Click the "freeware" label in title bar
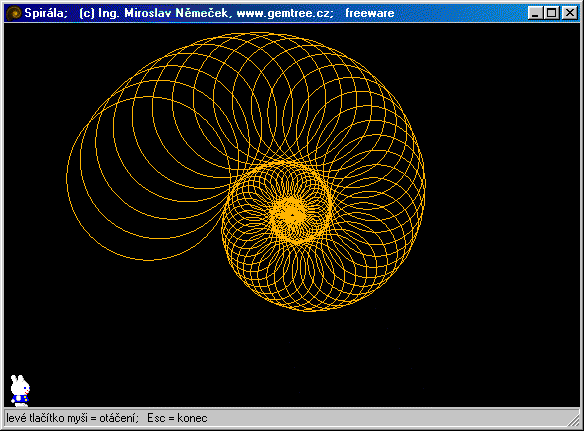The width and height of the screenshot is (584, 431). click(369, 13)
